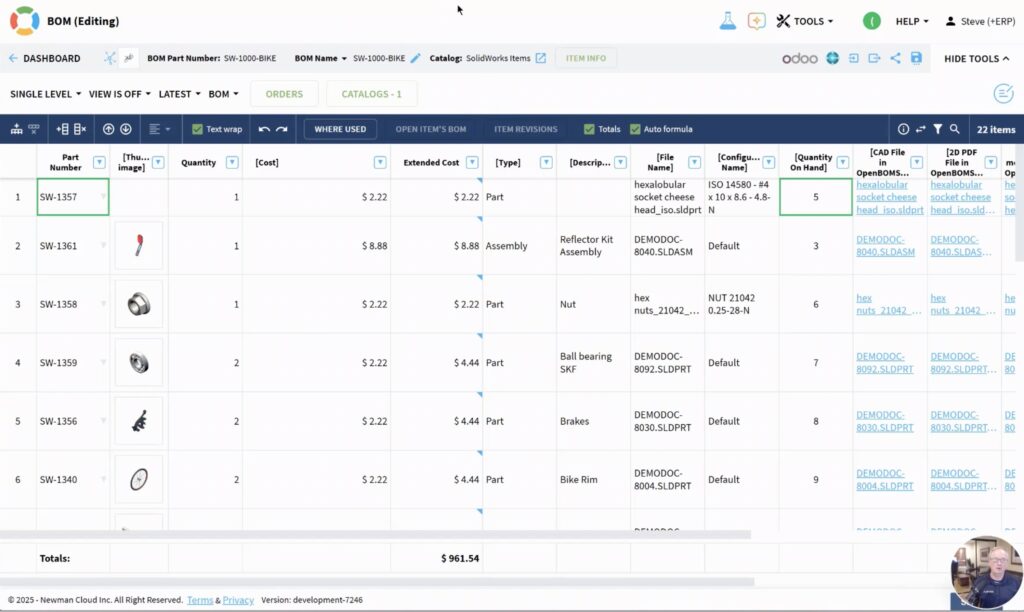Open the BOM Name dropdown
1024x612 pixels.
(x=321, y=58)
